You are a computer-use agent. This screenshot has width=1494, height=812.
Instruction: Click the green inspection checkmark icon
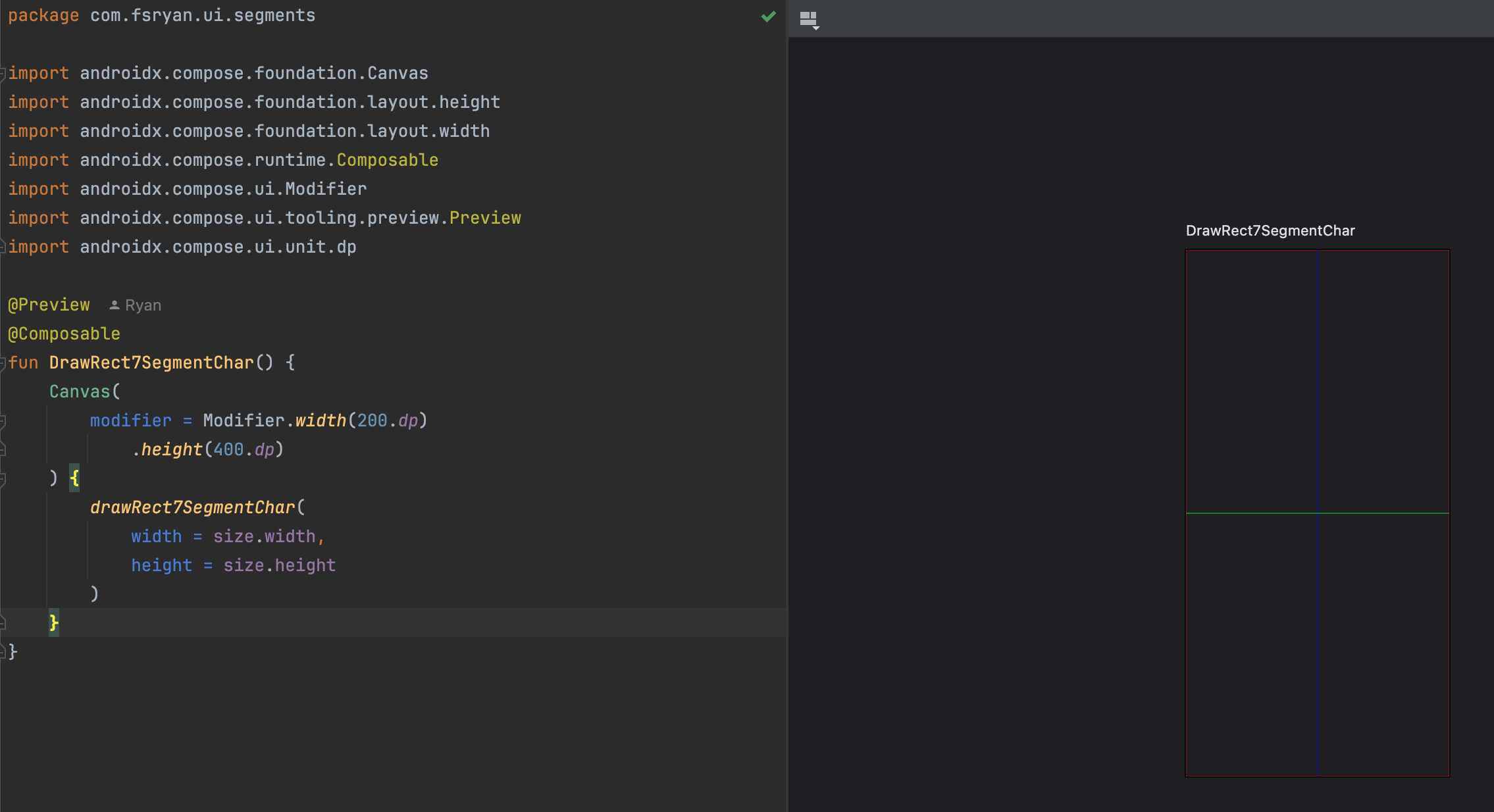point(768,16)
